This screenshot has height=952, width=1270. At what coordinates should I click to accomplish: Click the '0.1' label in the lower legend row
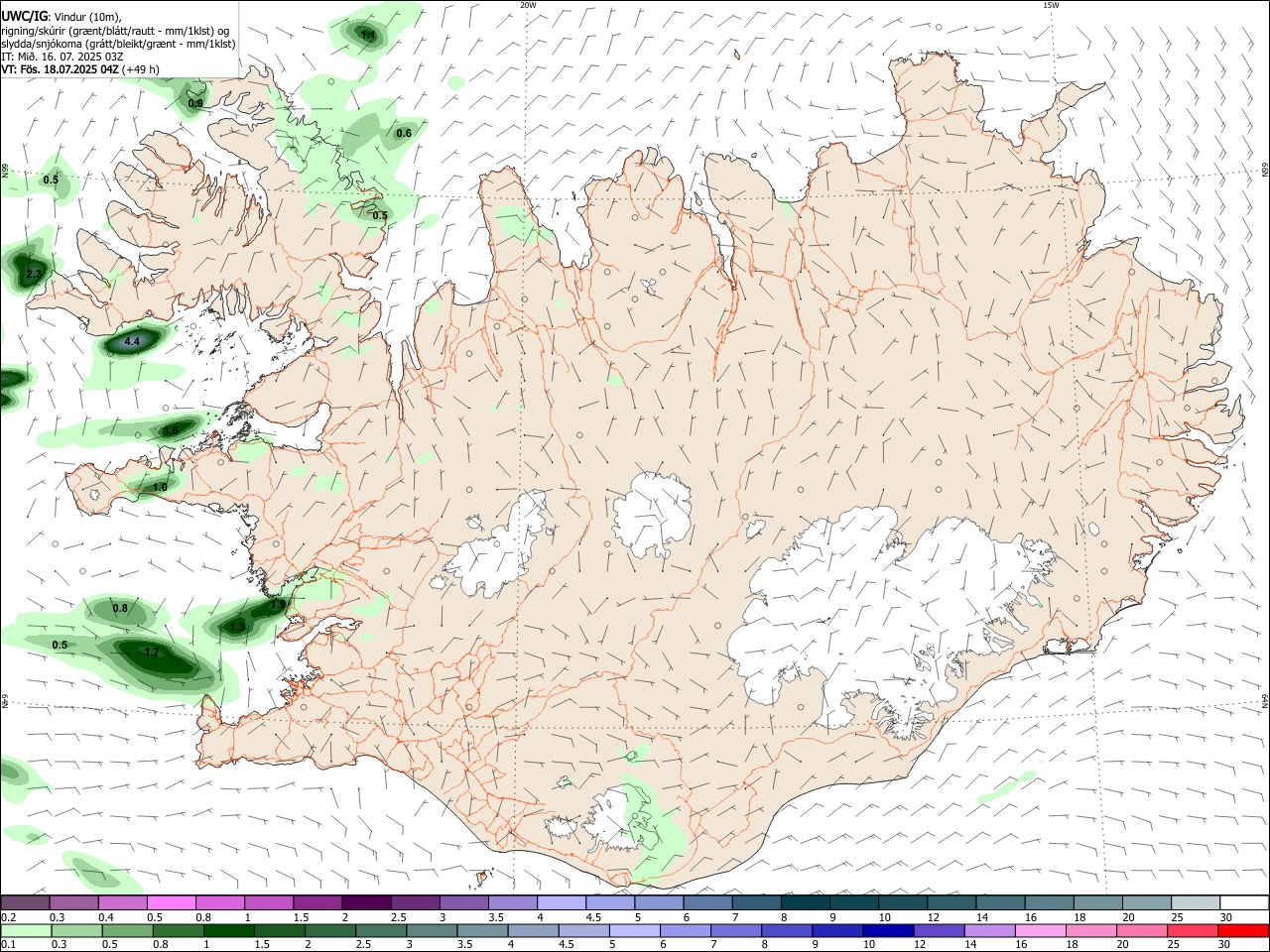8,945
